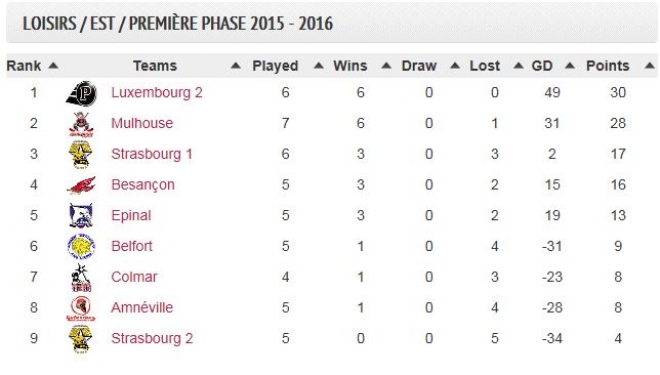Open the Luxembourg 2 team link
The height and width of the screenshot is (375, 660).
click(157, 93)
